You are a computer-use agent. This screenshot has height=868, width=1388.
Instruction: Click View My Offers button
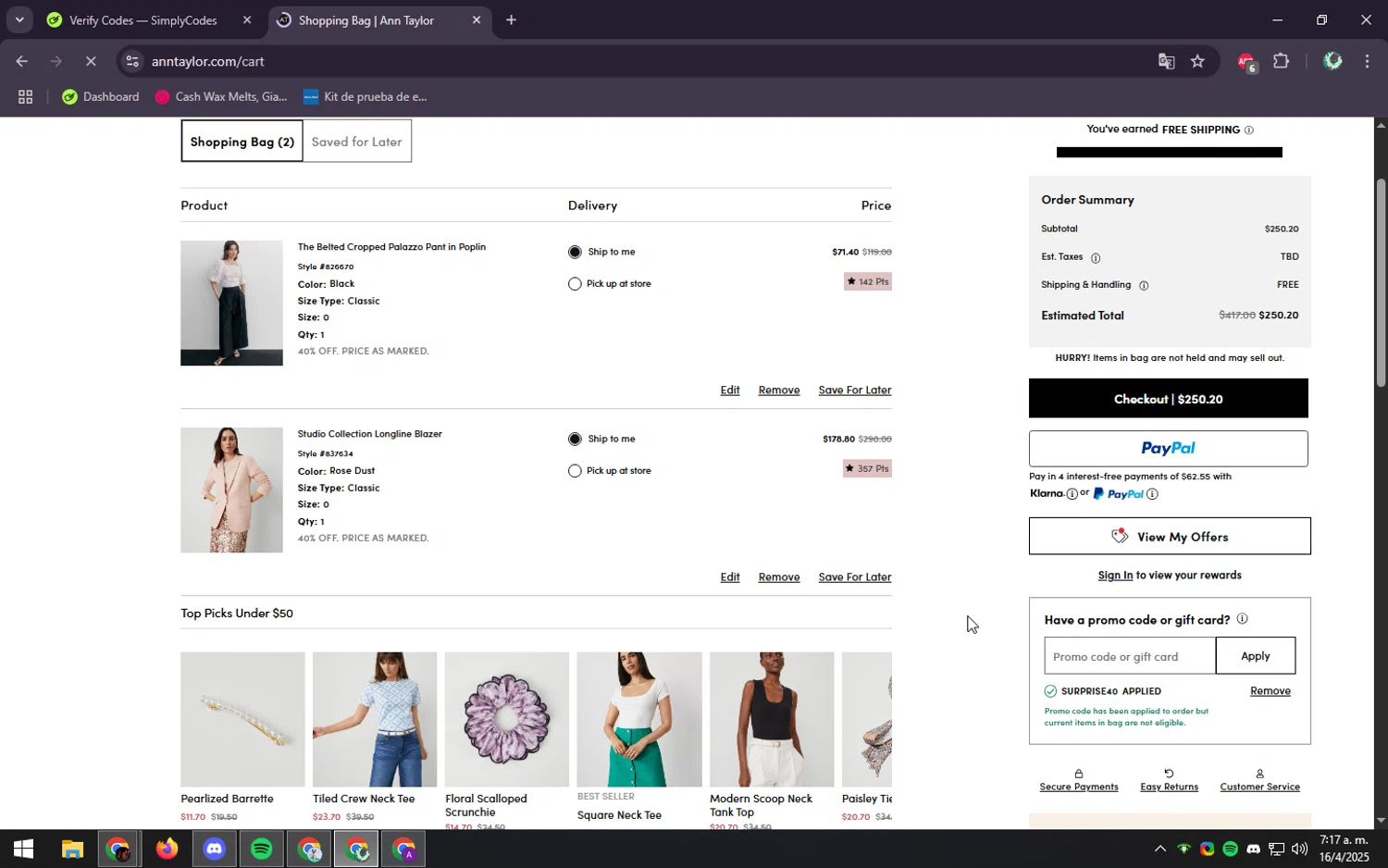[x=1170, y=537]
